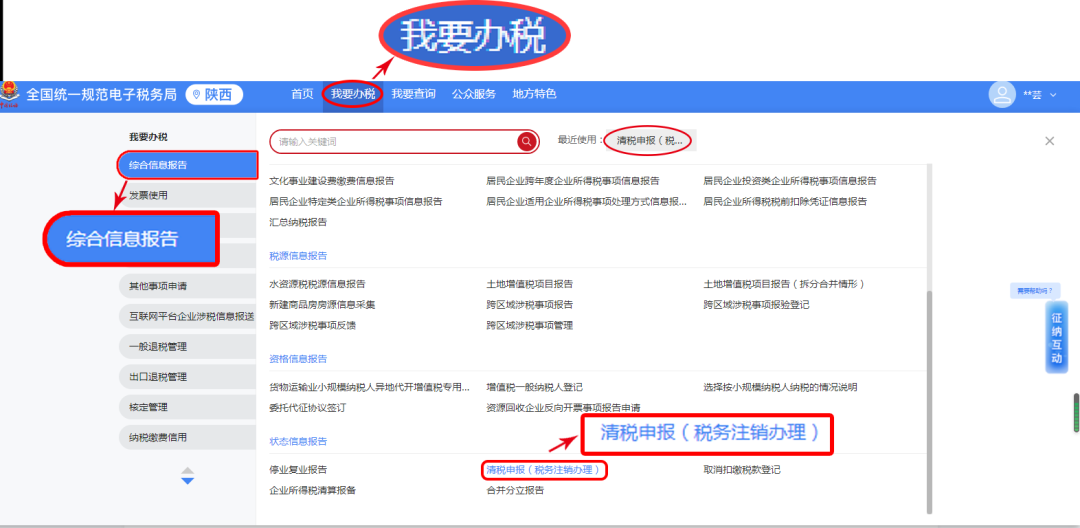This screenshot has height=528, width=1080.
Task: Open 清税申报（税务注销办理）in the status list
Action: pyautogui.click(x=546, y=470)
